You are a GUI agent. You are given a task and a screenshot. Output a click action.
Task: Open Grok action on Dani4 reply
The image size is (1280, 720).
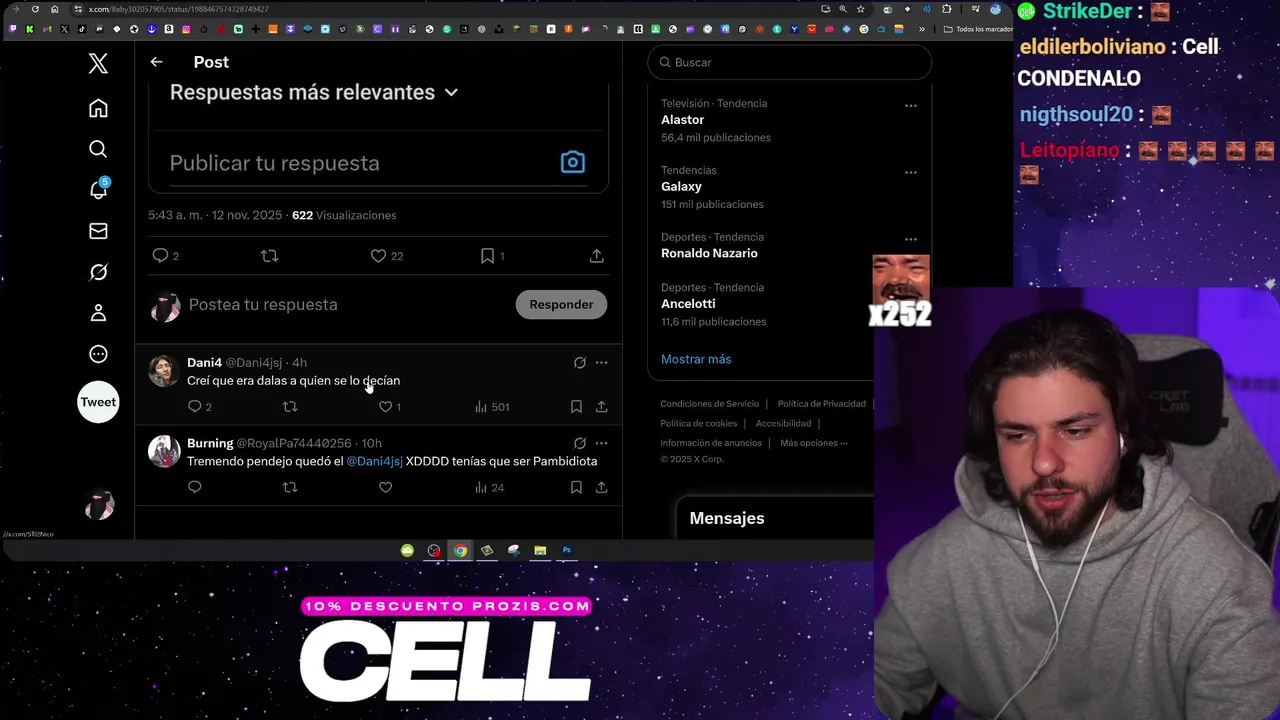(x=580, y=363)
